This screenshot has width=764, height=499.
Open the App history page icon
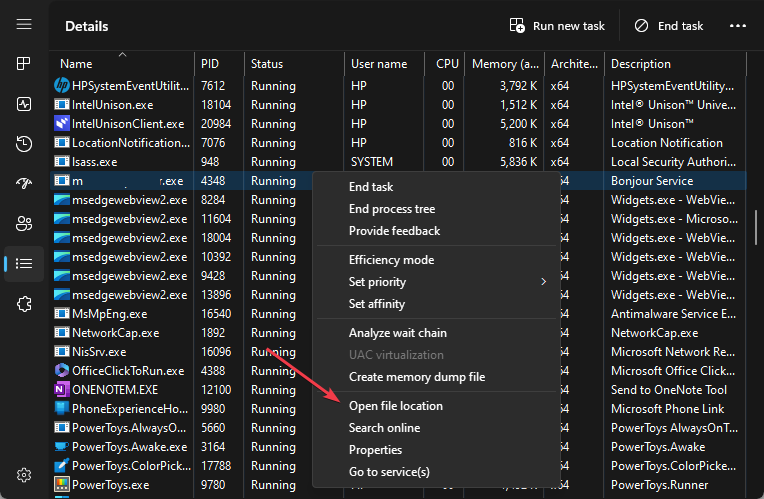pyautogui.click(x=24, y=144)
